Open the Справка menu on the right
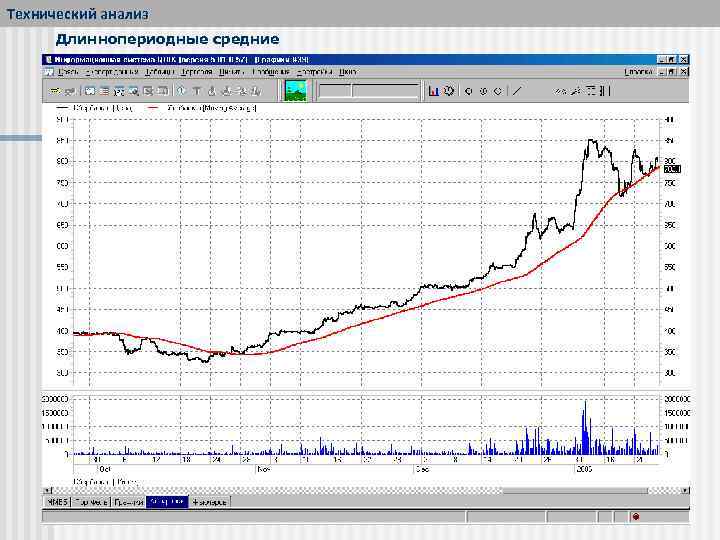 638,72
